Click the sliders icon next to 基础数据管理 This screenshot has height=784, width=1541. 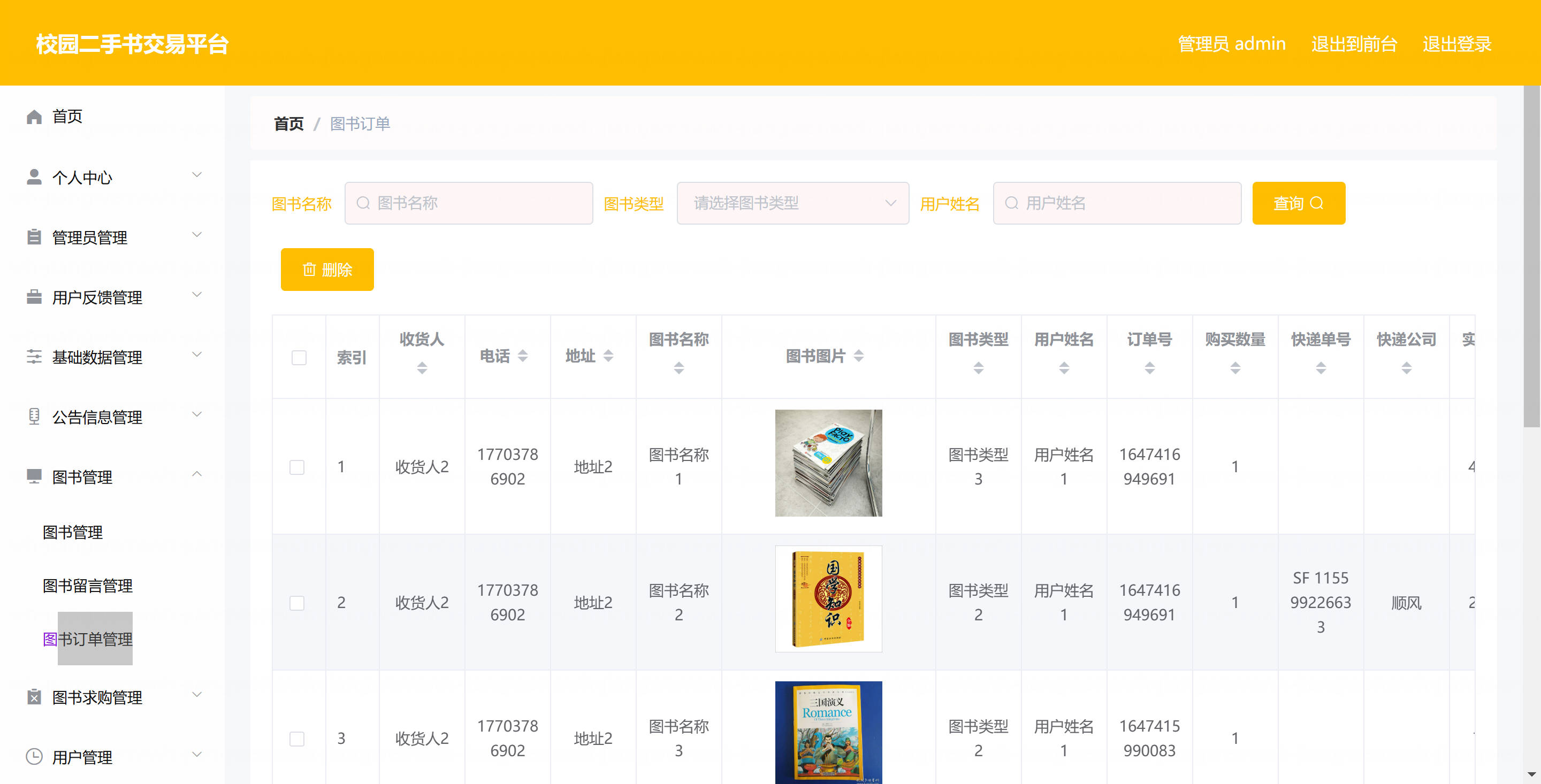pos(34,356)
